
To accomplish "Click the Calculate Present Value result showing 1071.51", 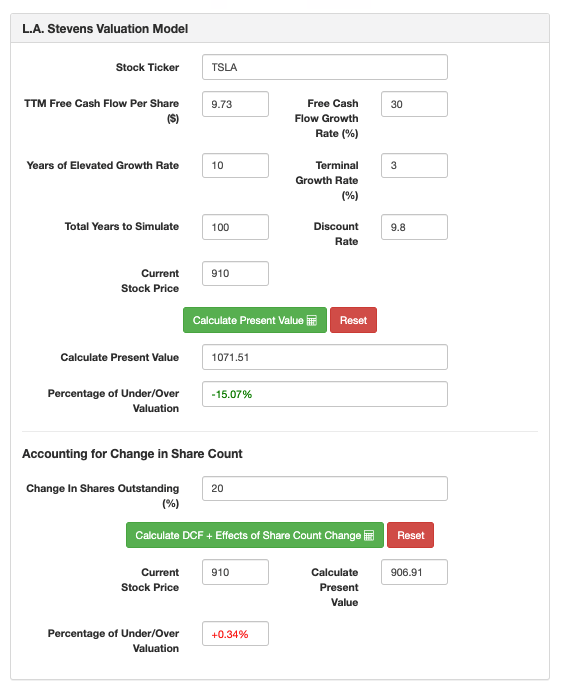I will (x=325, y=357).
